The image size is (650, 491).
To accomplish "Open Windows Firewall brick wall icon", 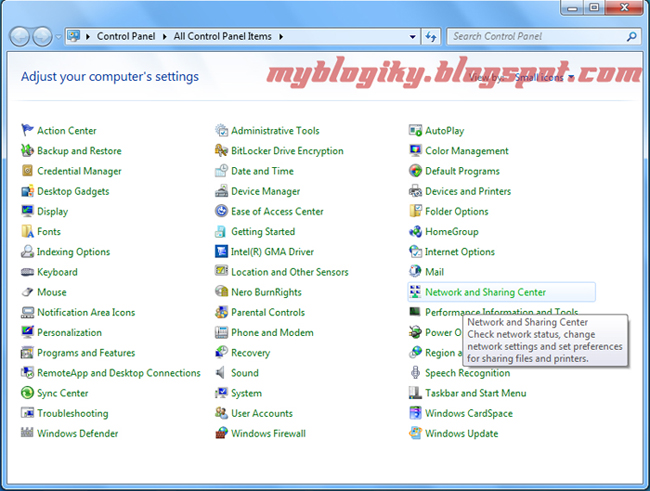I will (221, 433).
